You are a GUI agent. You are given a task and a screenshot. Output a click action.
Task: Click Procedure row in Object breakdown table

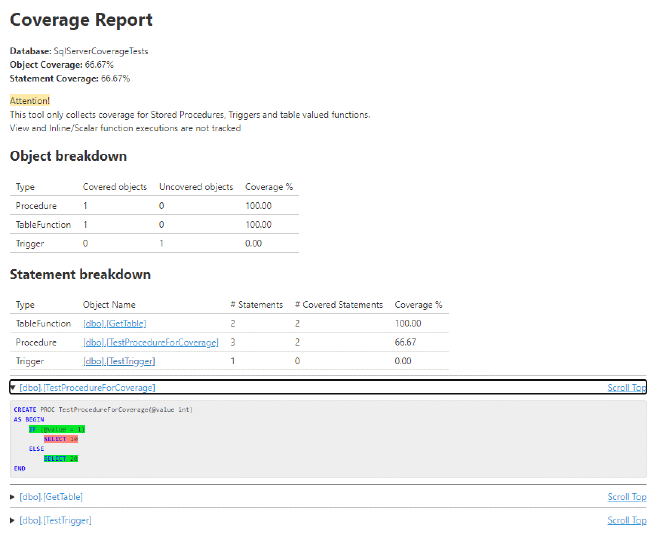(x=154, y=206)
